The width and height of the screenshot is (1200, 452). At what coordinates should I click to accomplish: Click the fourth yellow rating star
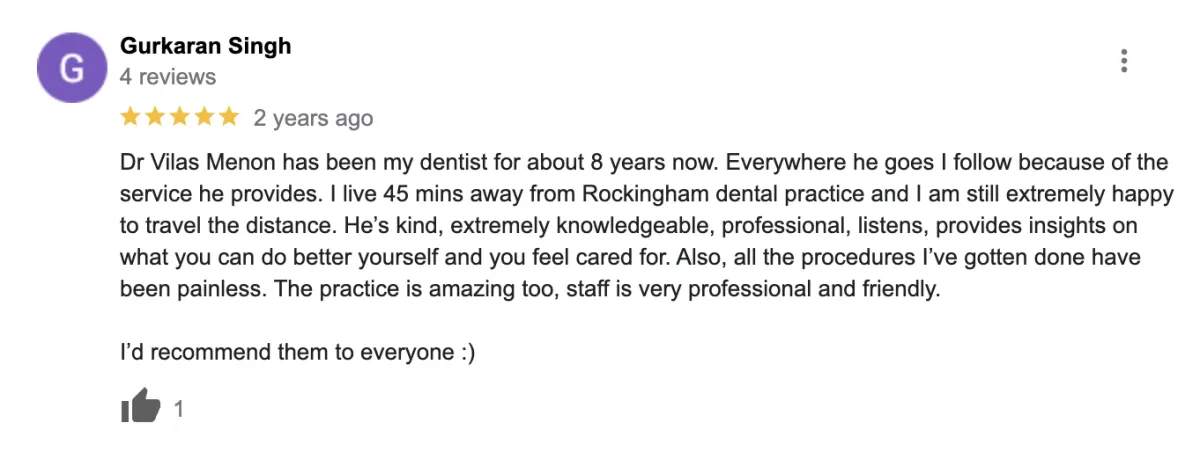tap(204, 117)
